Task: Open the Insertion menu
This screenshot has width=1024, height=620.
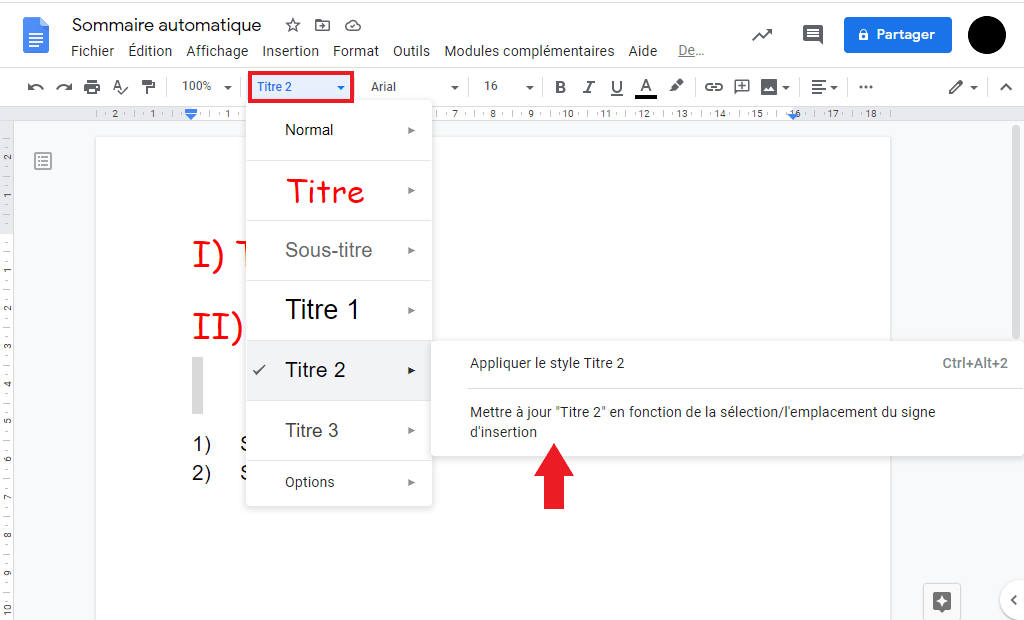Action: click(x=291, y=50)
